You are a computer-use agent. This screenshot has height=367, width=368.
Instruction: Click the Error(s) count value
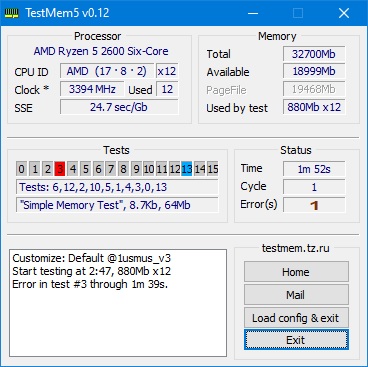[314, 205]
